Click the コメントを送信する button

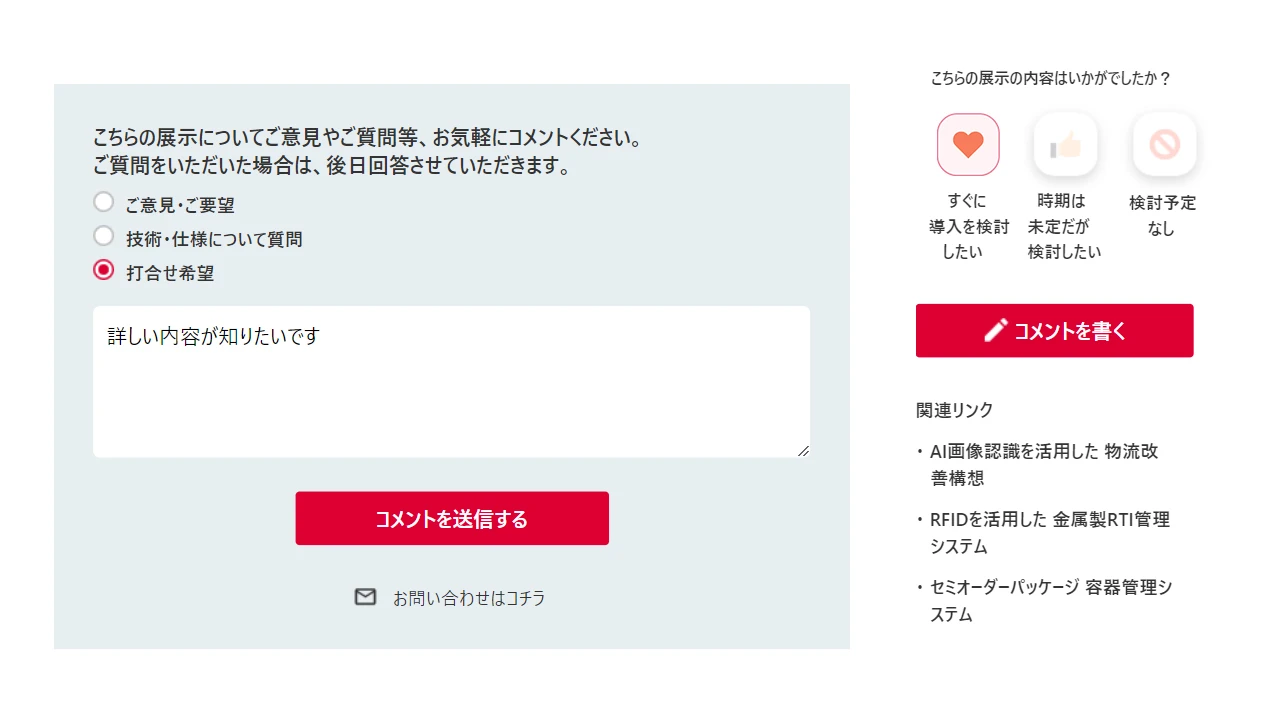click(x=452, y=518)
